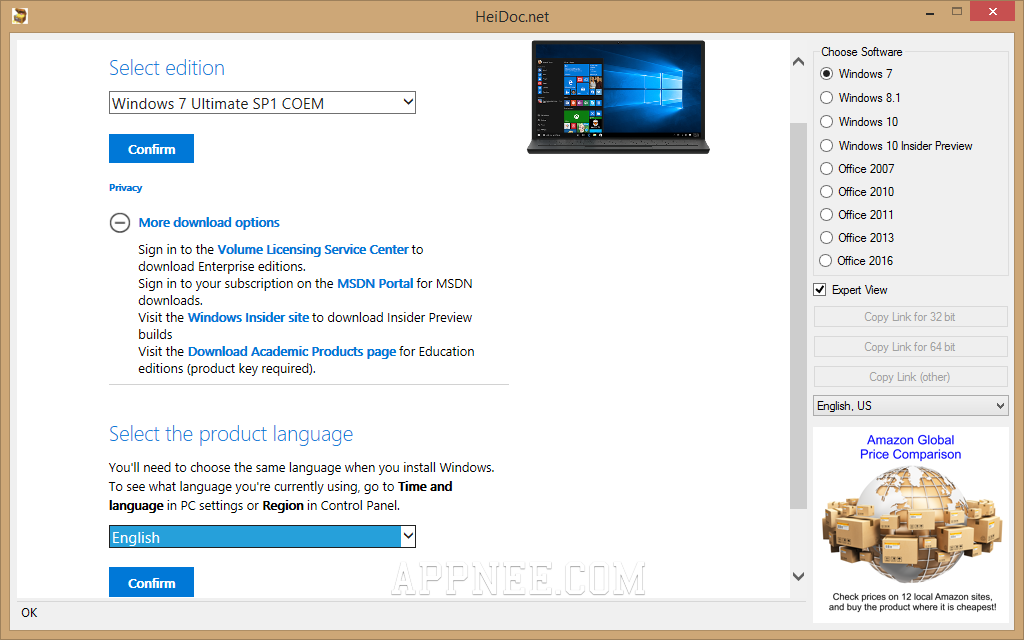Click the HeiDoc app icon in title bar
Viewport: 1024px width, 640px height.
(x=20, y=15)
